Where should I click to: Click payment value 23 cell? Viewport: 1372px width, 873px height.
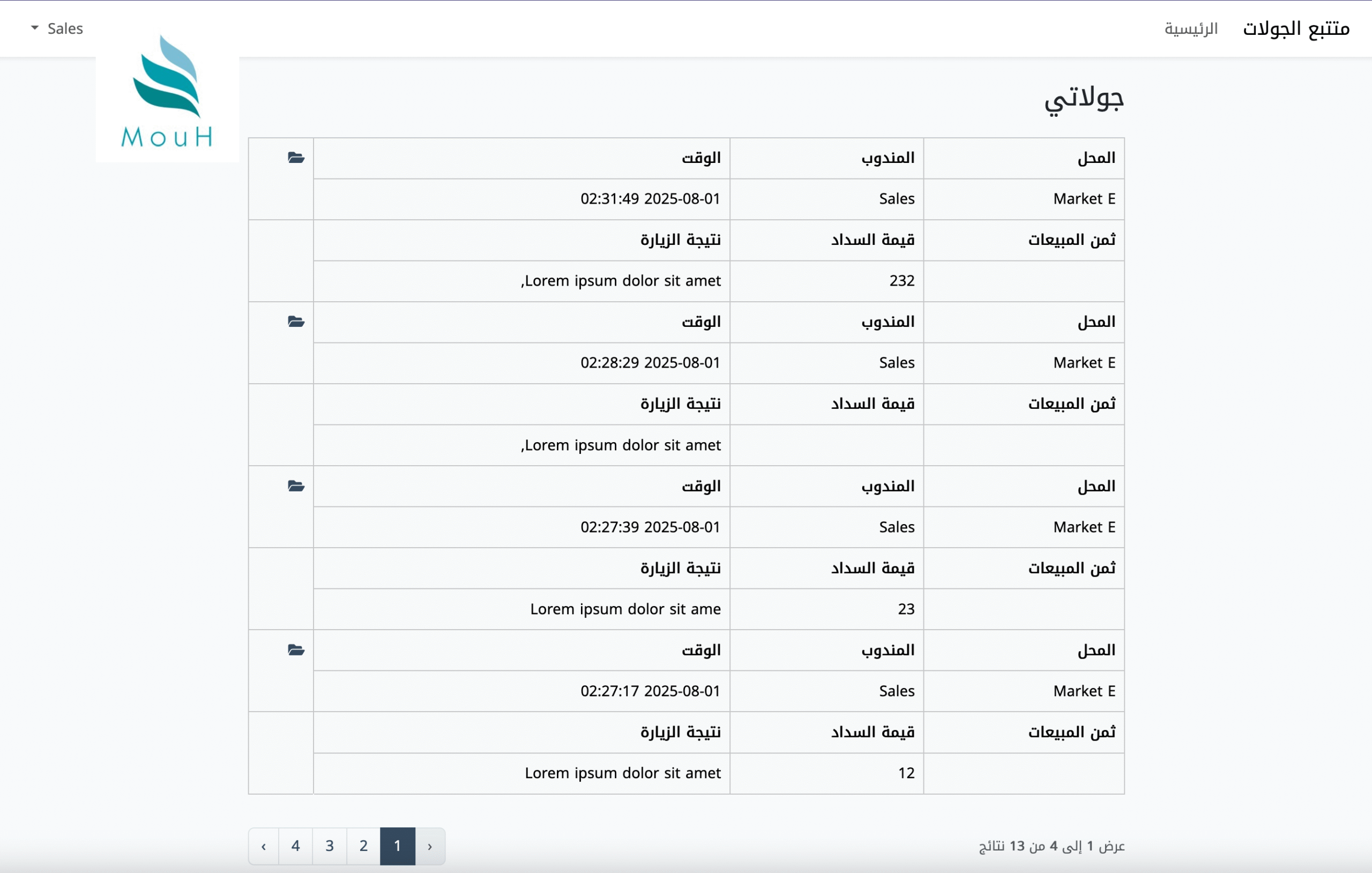pos(905,609)
